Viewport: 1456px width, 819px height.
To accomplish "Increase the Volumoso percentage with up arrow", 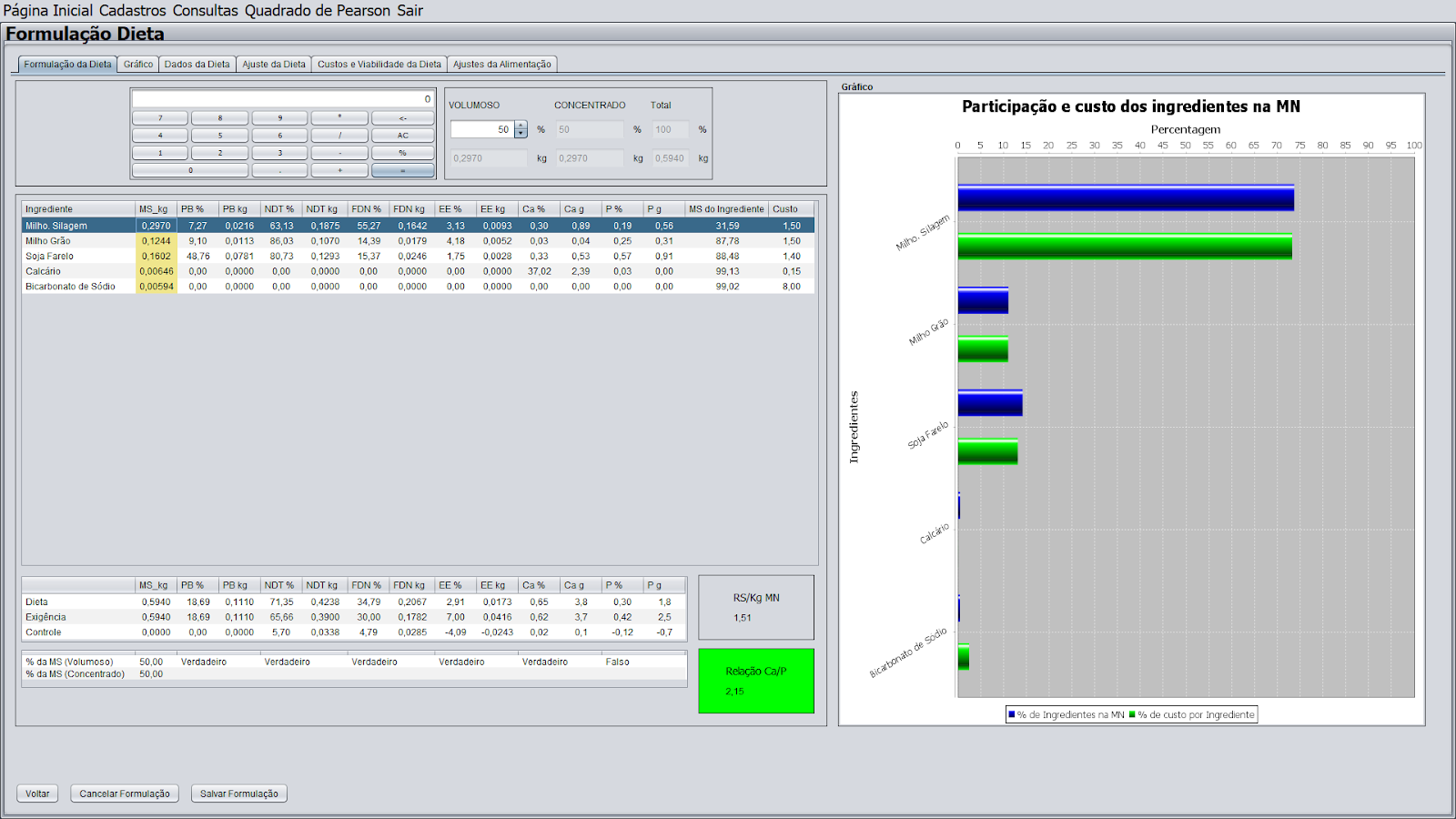I will click(521, 126).
